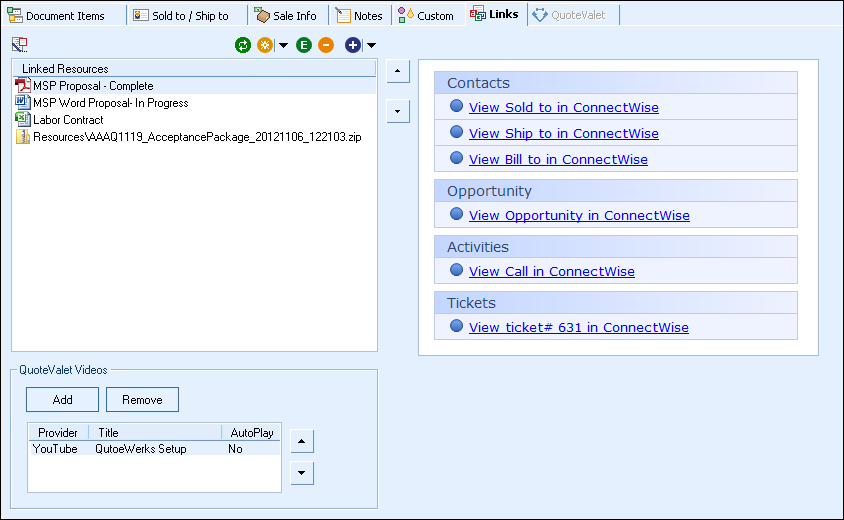The width and height of the screenshot is (844, 520).
Task: Select the Labor Contract spreadsheet resource
Action: [x=195, y=120]
